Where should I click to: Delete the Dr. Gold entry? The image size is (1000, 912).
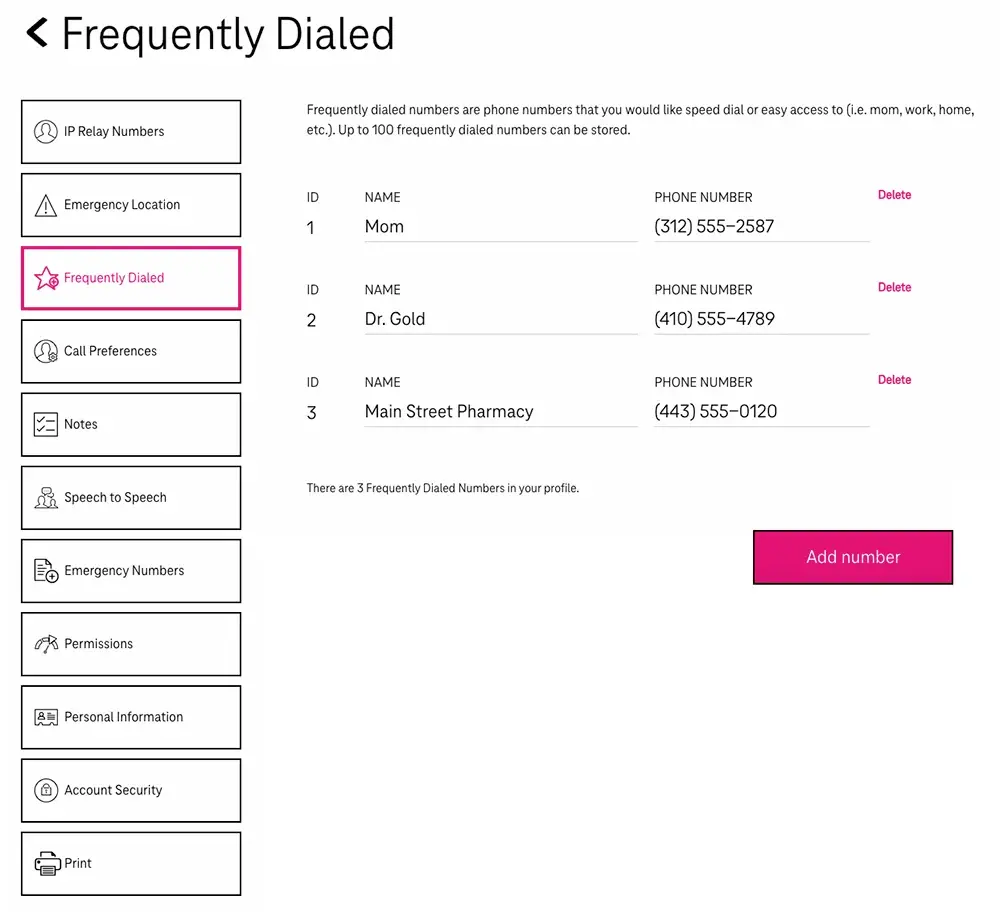(x=893, y=287)
